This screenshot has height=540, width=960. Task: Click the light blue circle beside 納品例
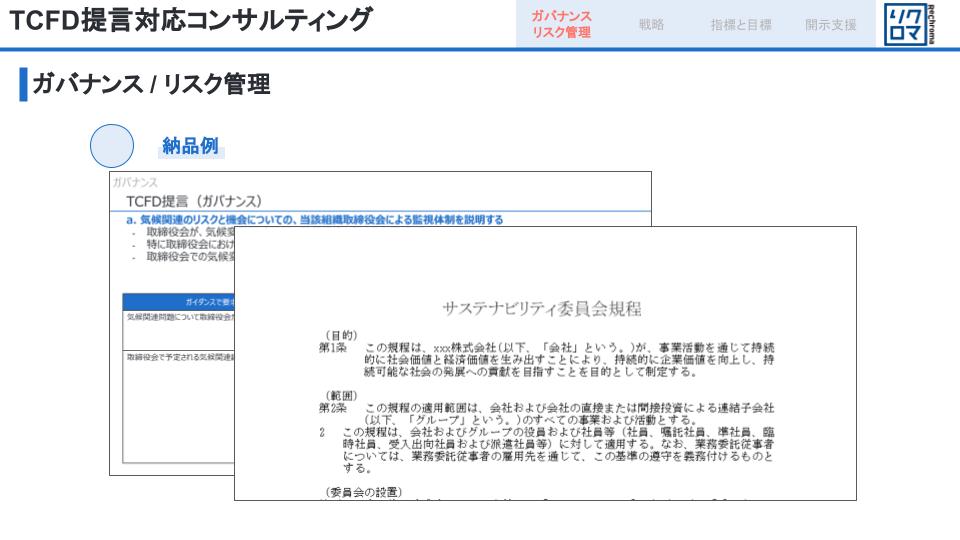(x=112, y=146)
